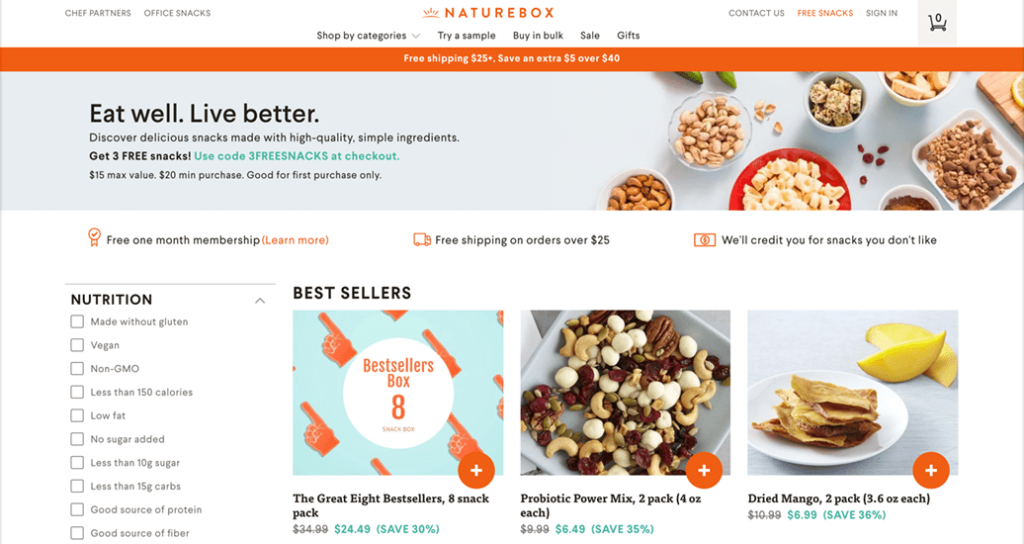
Task: Add Great Eight Bestsellers box with plus button
Action: click(476, 470)
